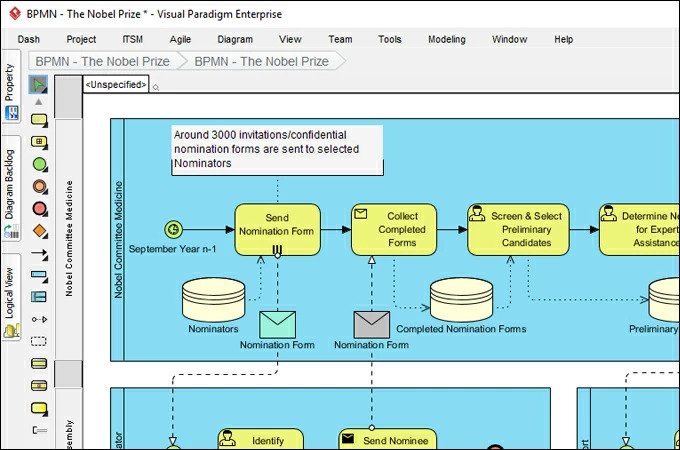Select the orange Intermediate Event tool

[x=39, y=186]
